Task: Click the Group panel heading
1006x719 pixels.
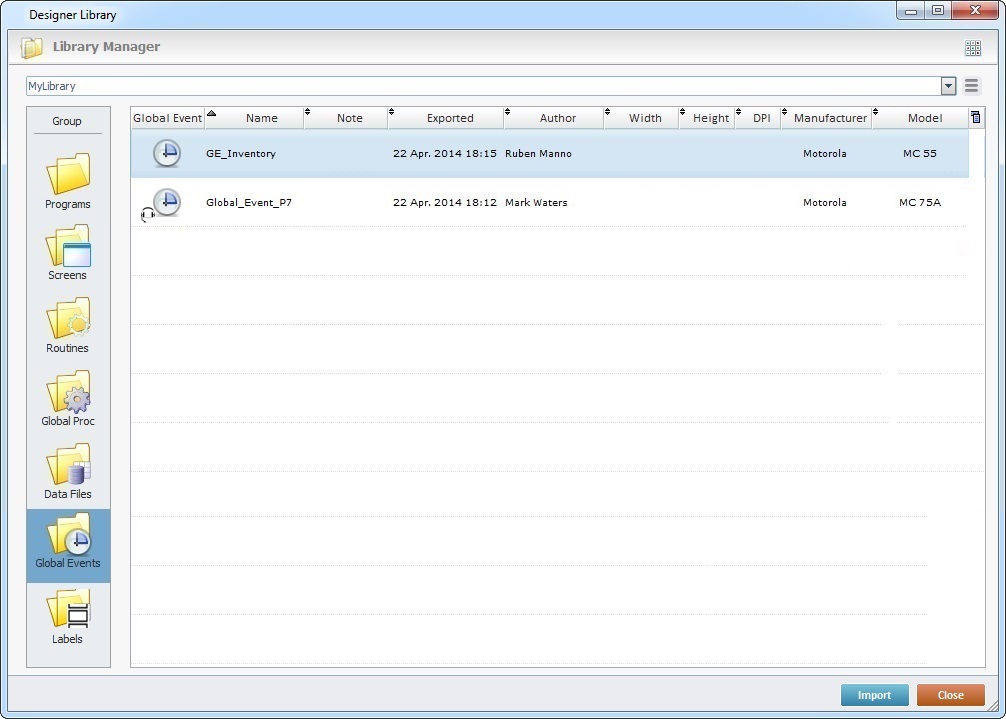Action: tap(67, 121)
